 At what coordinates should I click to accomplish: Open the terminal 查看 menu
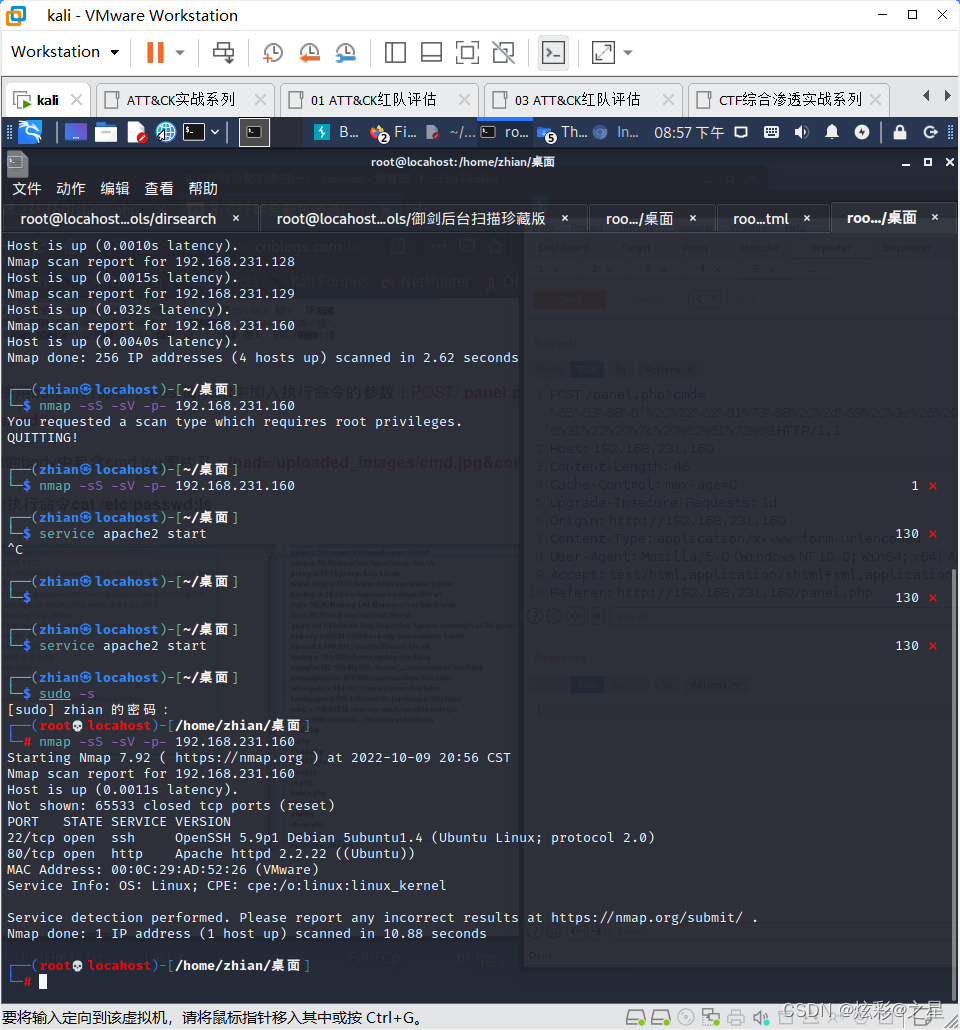point(159,189)
